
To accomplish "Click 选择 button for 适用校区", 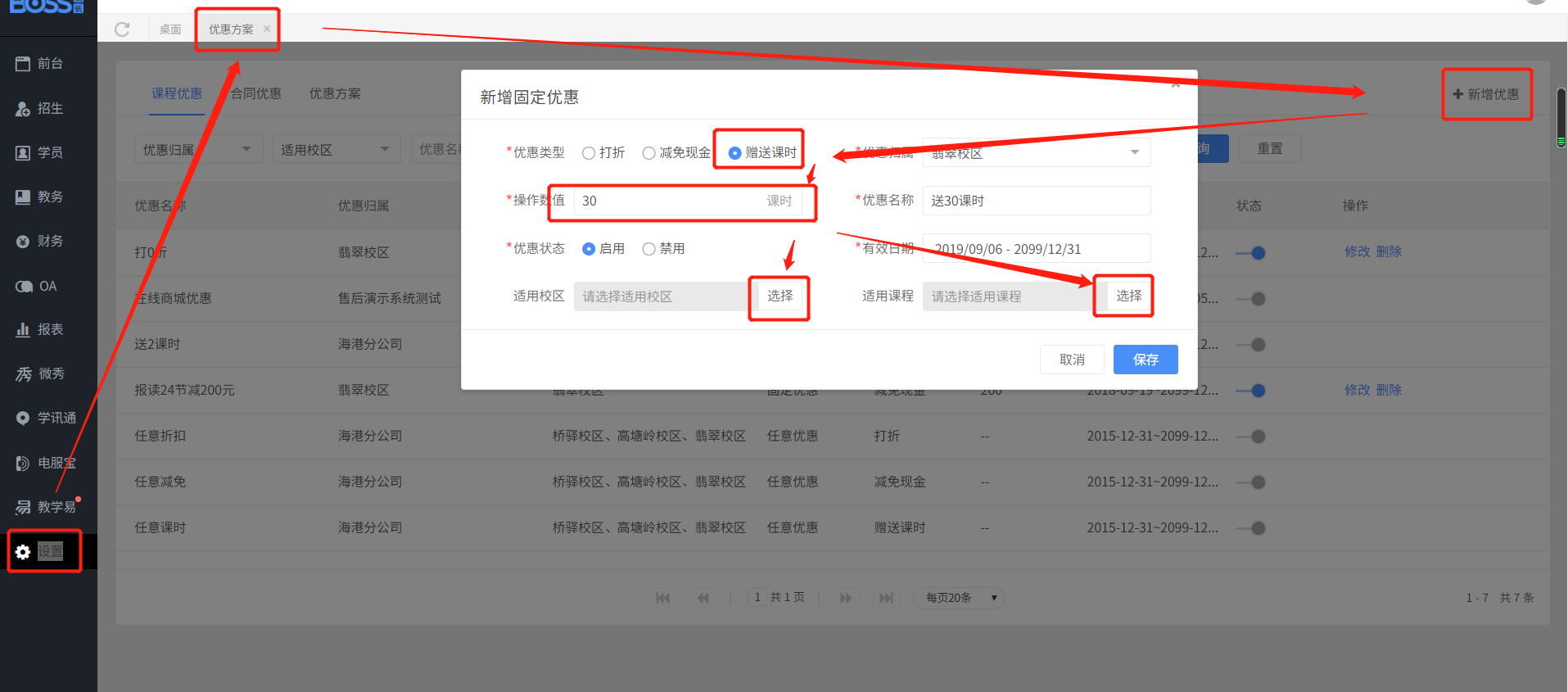I will (779, 296).
